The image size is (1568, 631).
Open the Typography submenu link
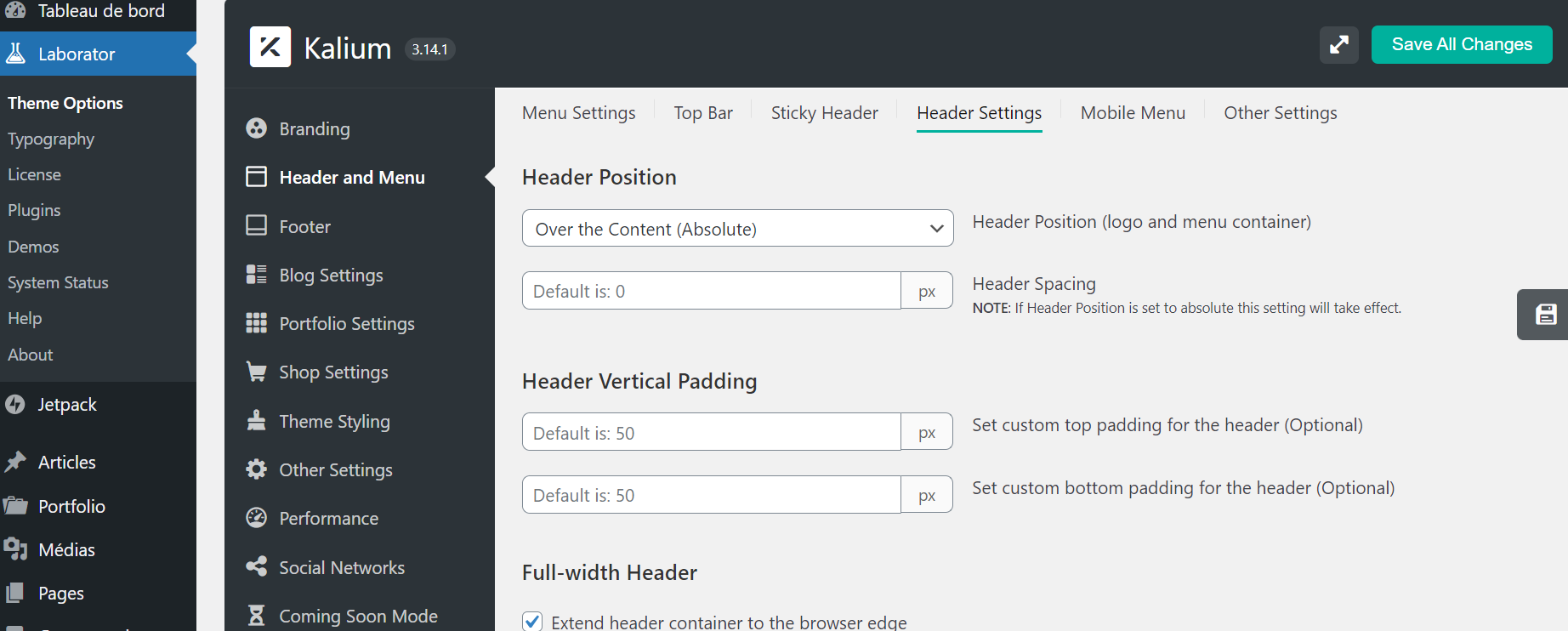[x=51, y=139]
